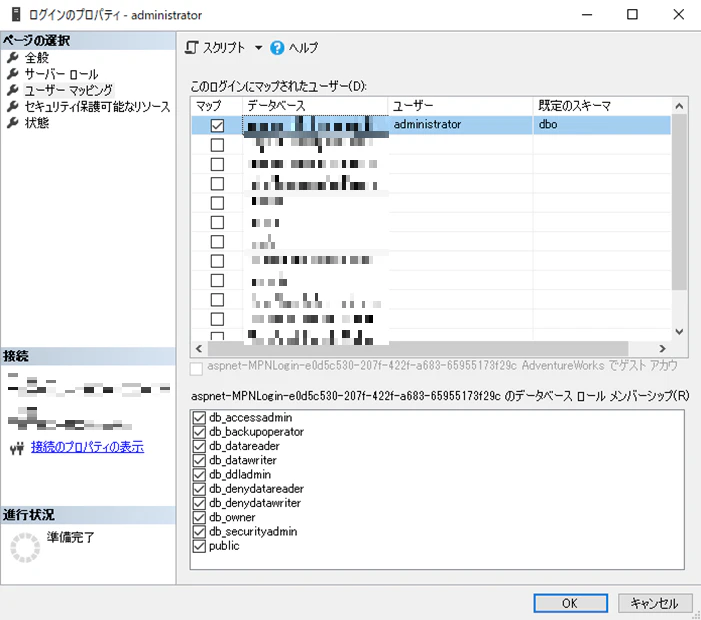Open the 全般 page
Screen dimensions: 701x620
(37, 58)
